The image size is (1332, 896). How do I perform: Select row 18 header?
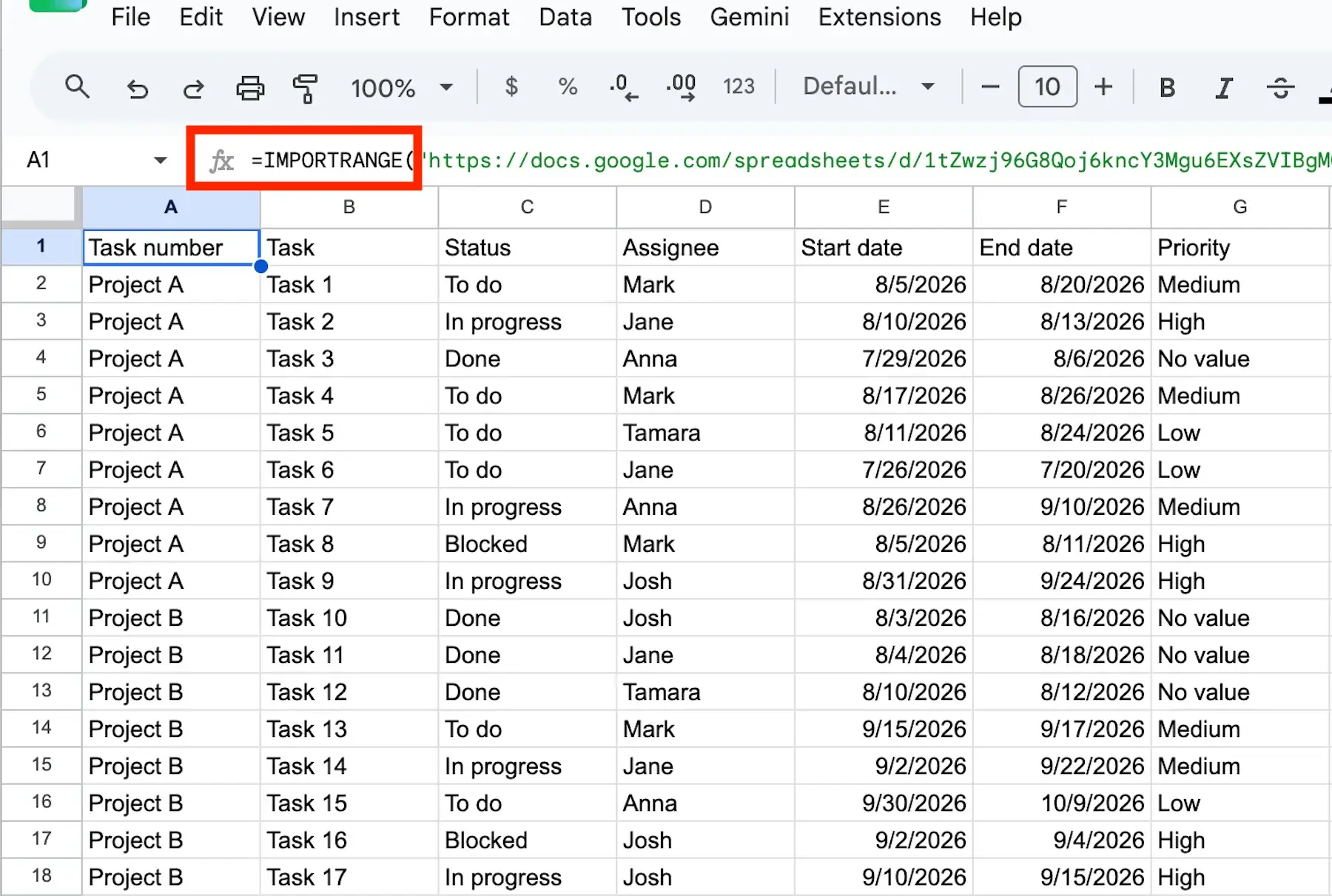[x=41, y=876]
